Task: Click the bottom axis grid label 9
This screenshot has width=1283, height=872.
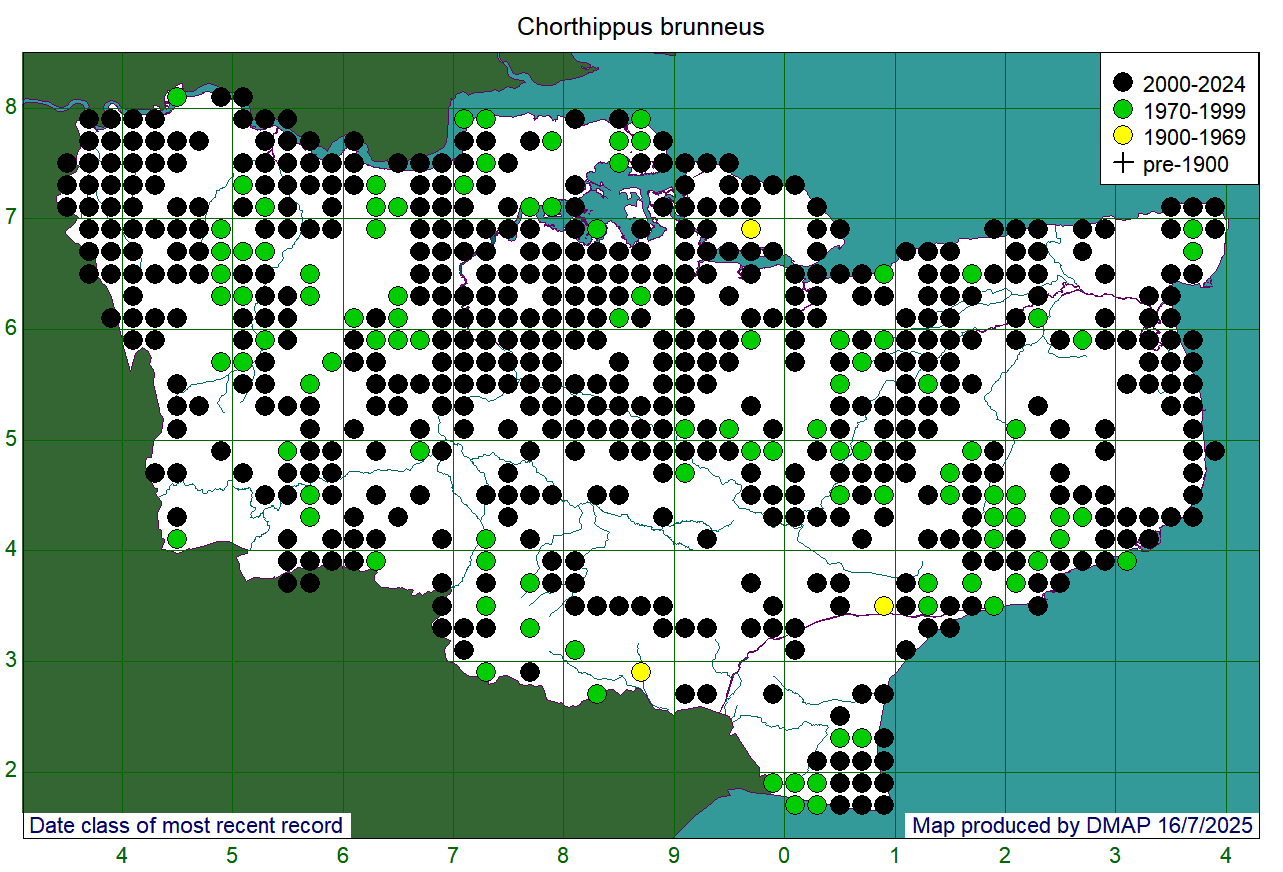Action: click(x=674, y=856)
